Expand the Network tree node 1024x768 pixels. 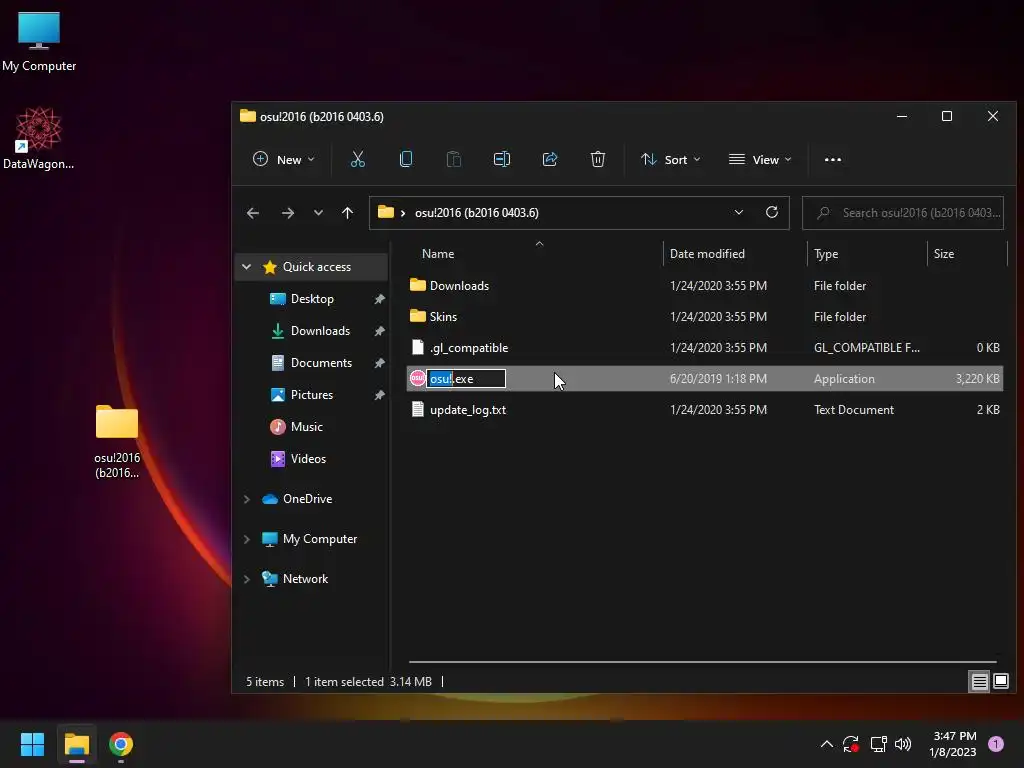click(246, 579)
